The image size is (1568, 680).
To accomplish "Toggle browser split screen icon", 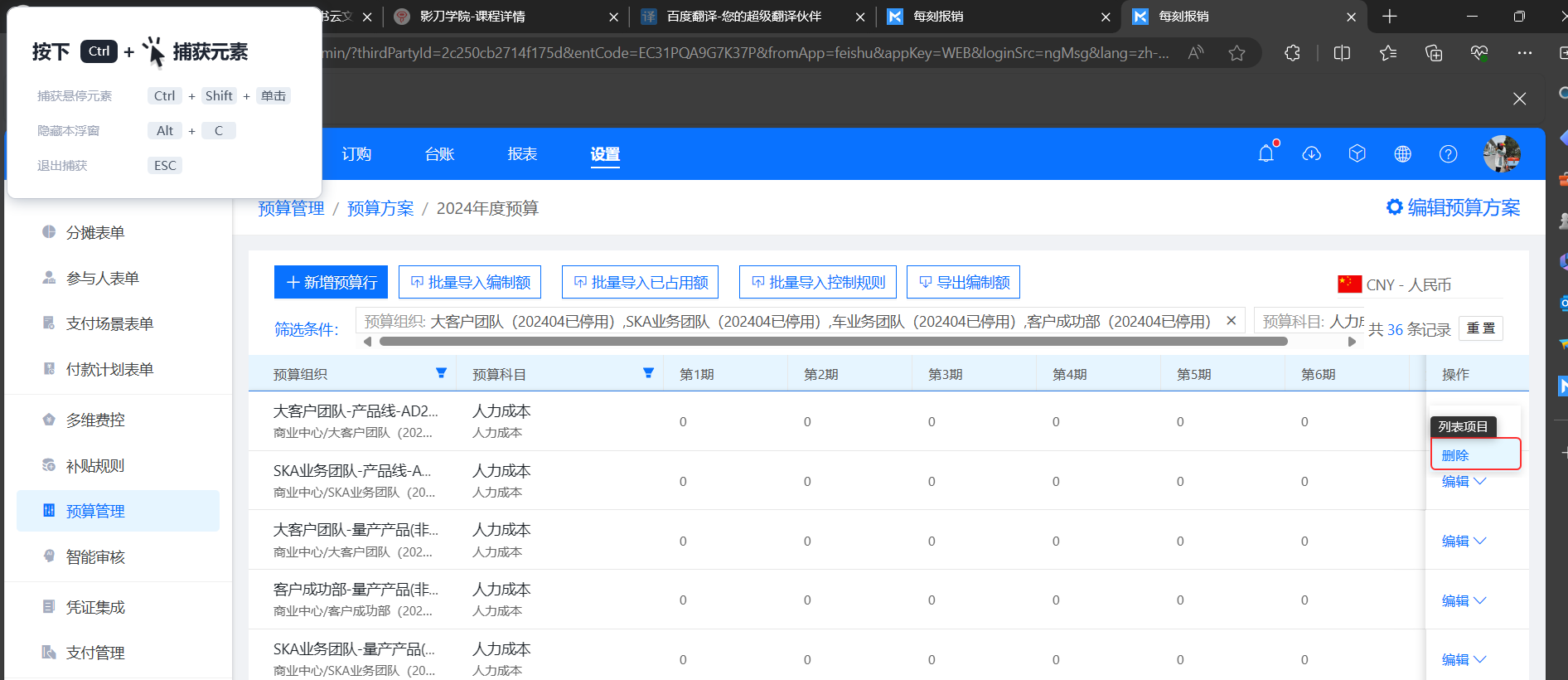I will coord(1342,53).
